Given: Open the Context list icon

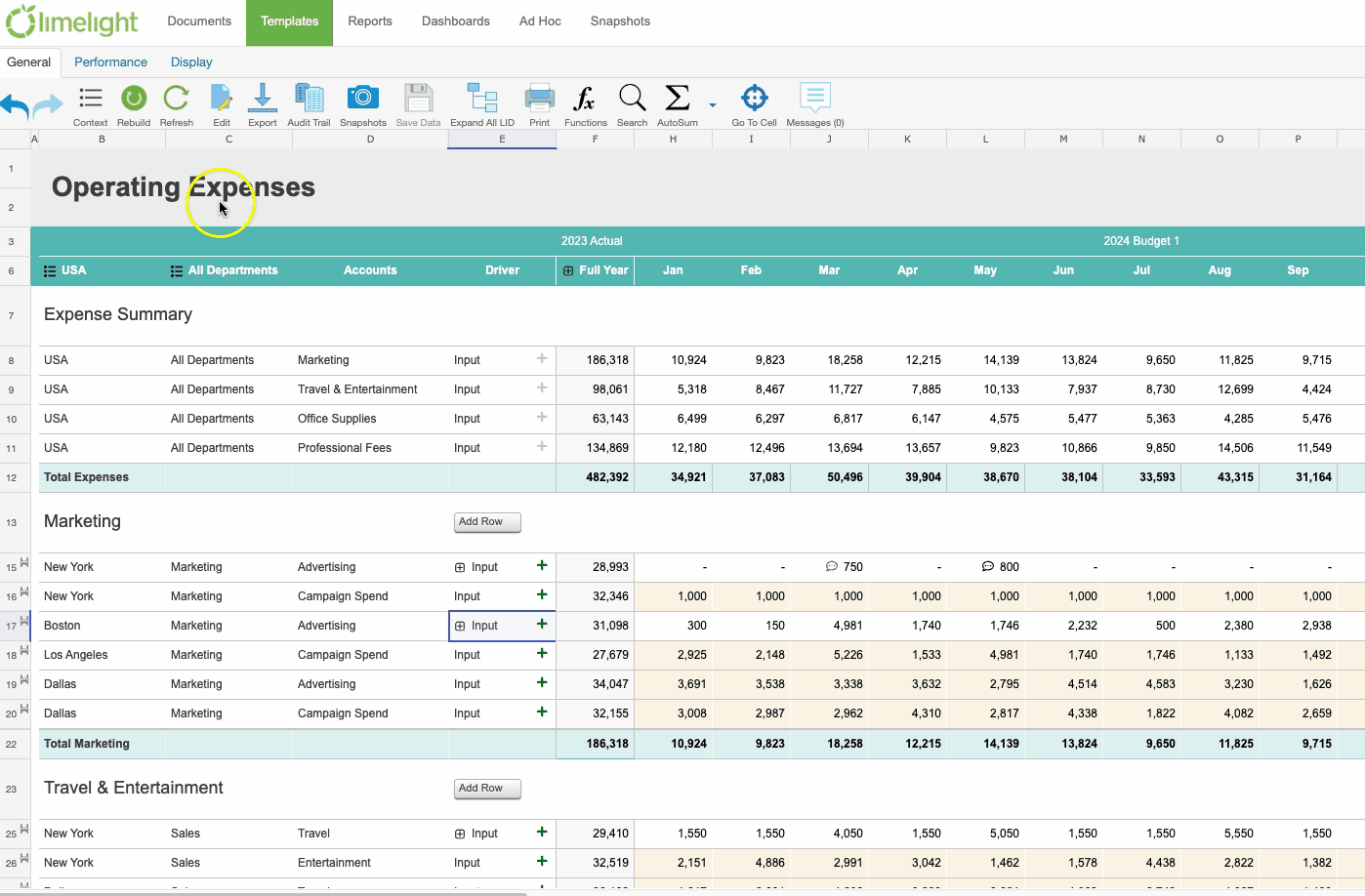Looking at the screenshot, I should click(90, 99).
